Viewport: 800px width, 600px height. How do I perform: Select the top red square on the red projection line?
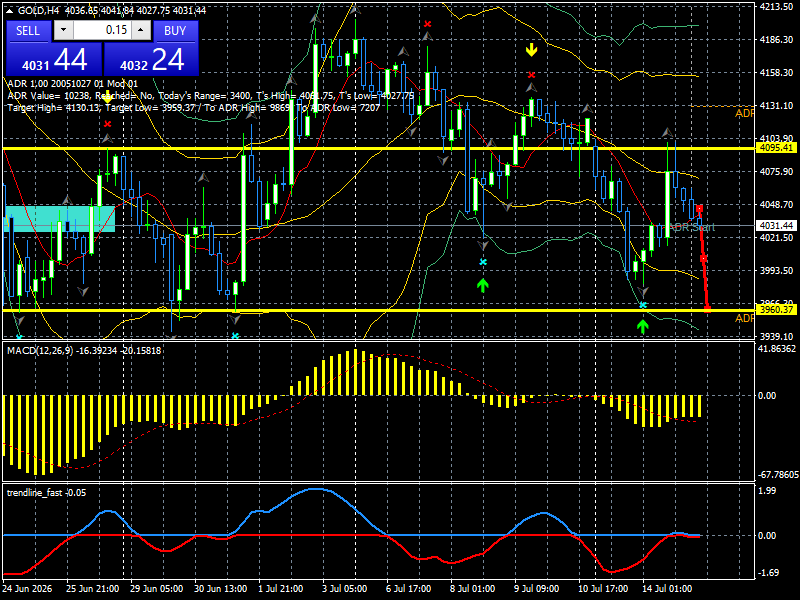(699, 209)
